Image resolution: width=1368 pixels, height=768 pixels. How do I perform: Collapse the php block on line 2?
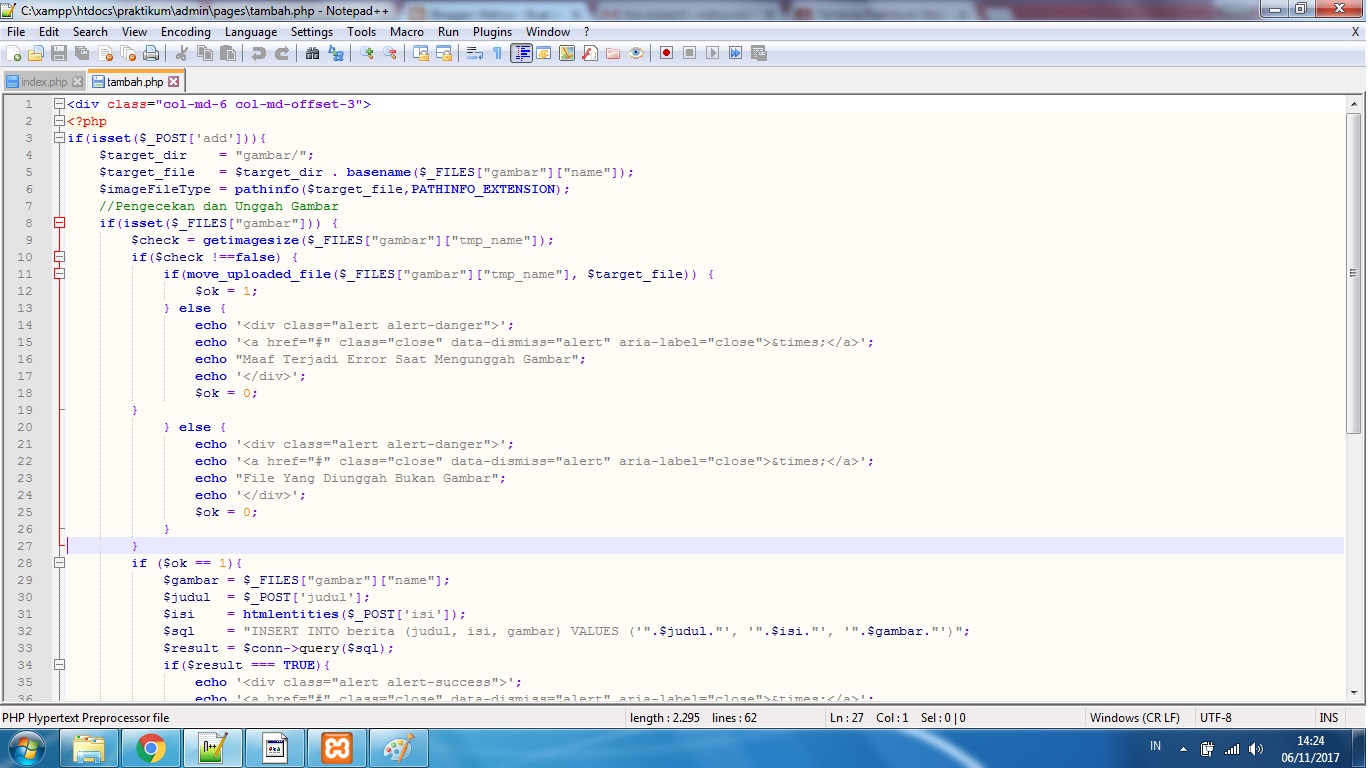[x=59, y=121]
